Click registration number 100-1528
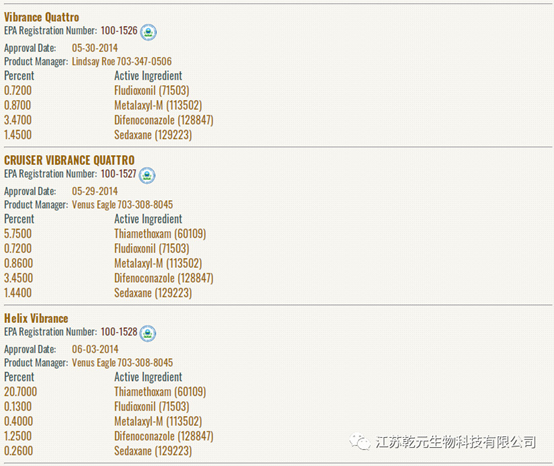554x466 pixels. tap(119, 332)
